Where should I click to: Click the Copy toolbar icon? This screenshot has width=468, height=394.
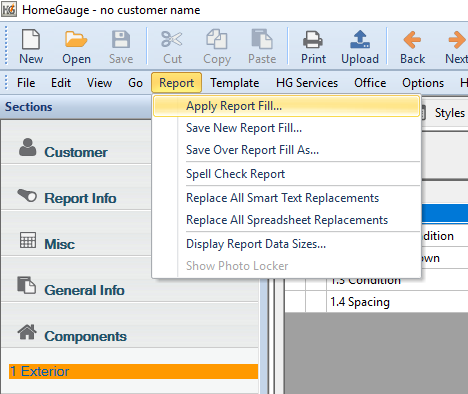pyautogui.click(x=217, y=40)
